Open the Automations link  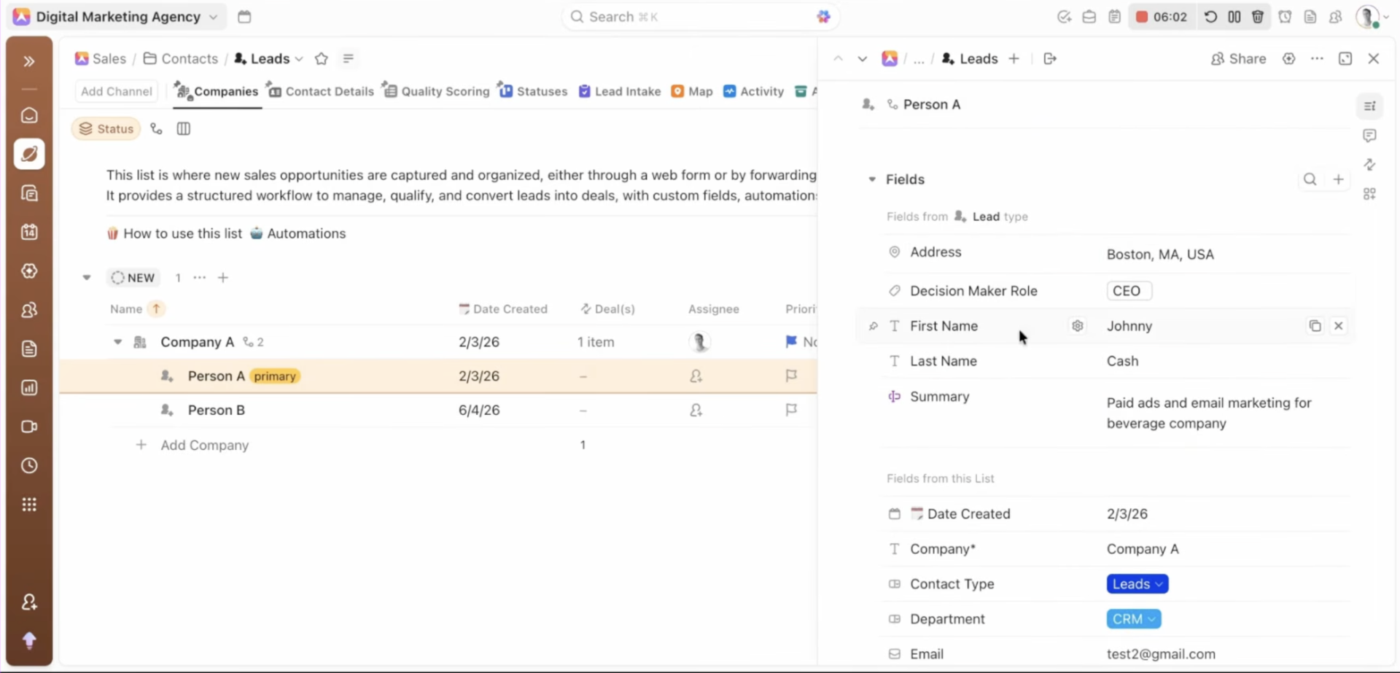coord(297,233)
